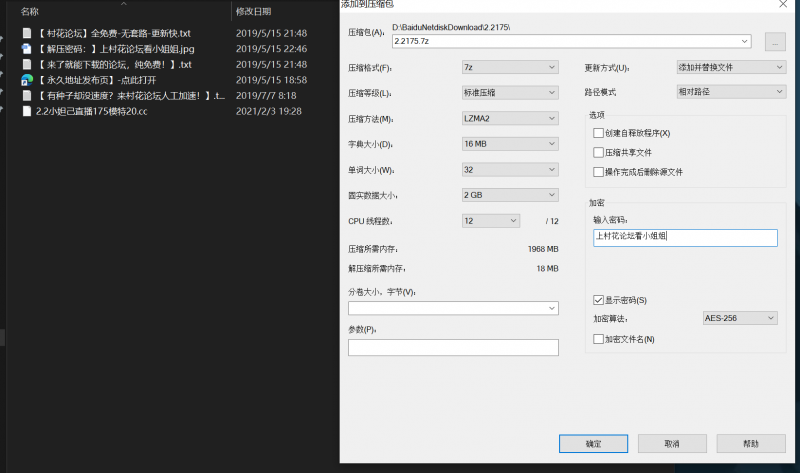Viewport: 800px width, 473px height.
Task: Click the text file icon for 【村花论坛】全免费
Action: 27,33
